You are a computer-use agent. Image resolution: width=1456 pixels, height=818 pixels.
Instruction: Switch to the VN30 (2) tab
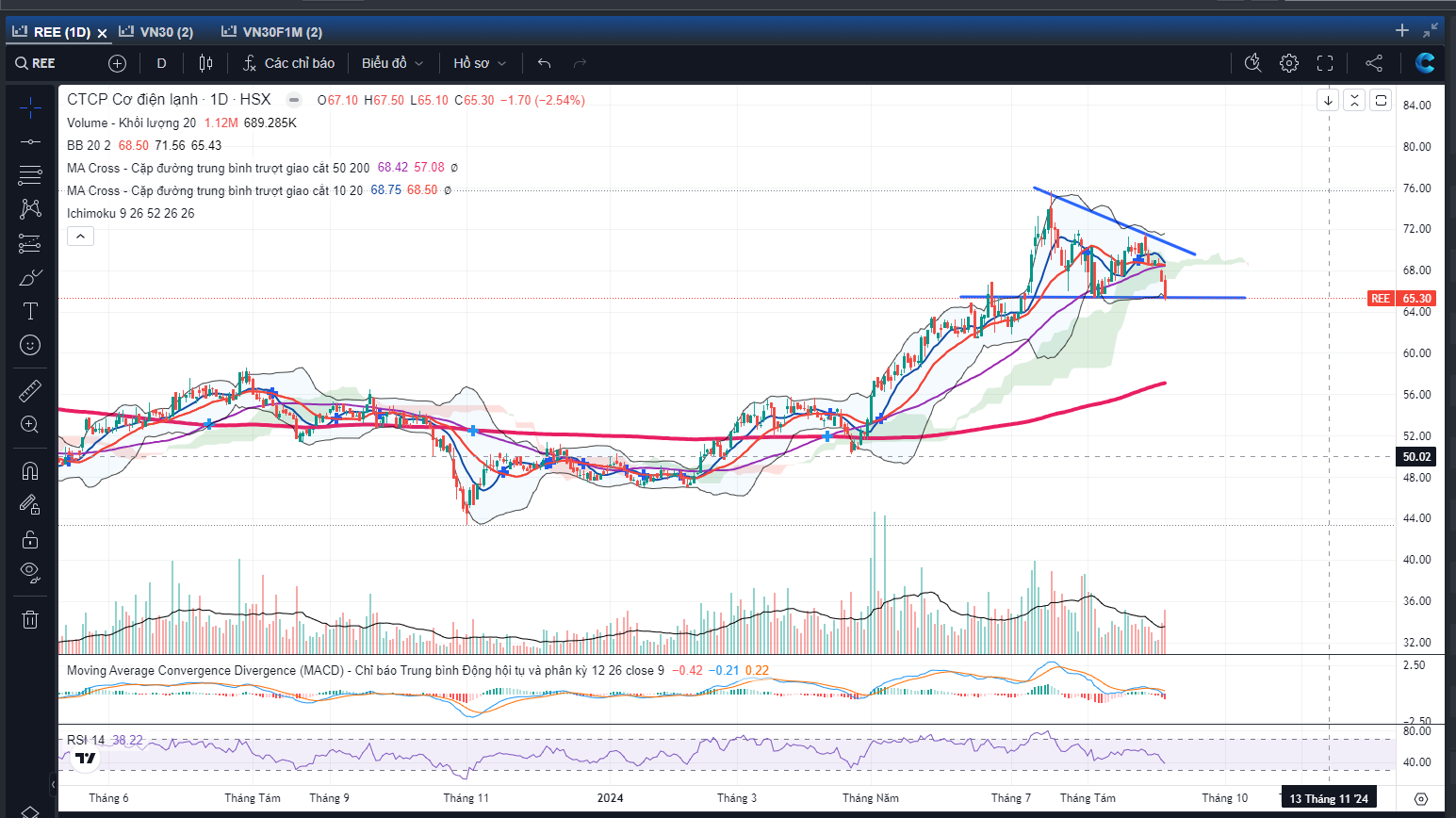[156, 32]
